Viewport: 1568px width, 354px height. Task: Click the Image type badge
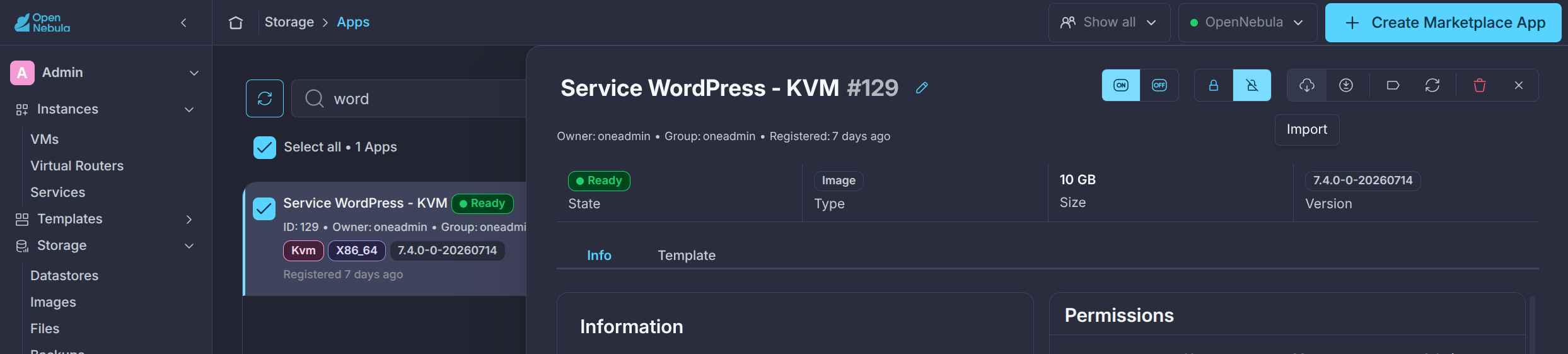tap(839, 180)
